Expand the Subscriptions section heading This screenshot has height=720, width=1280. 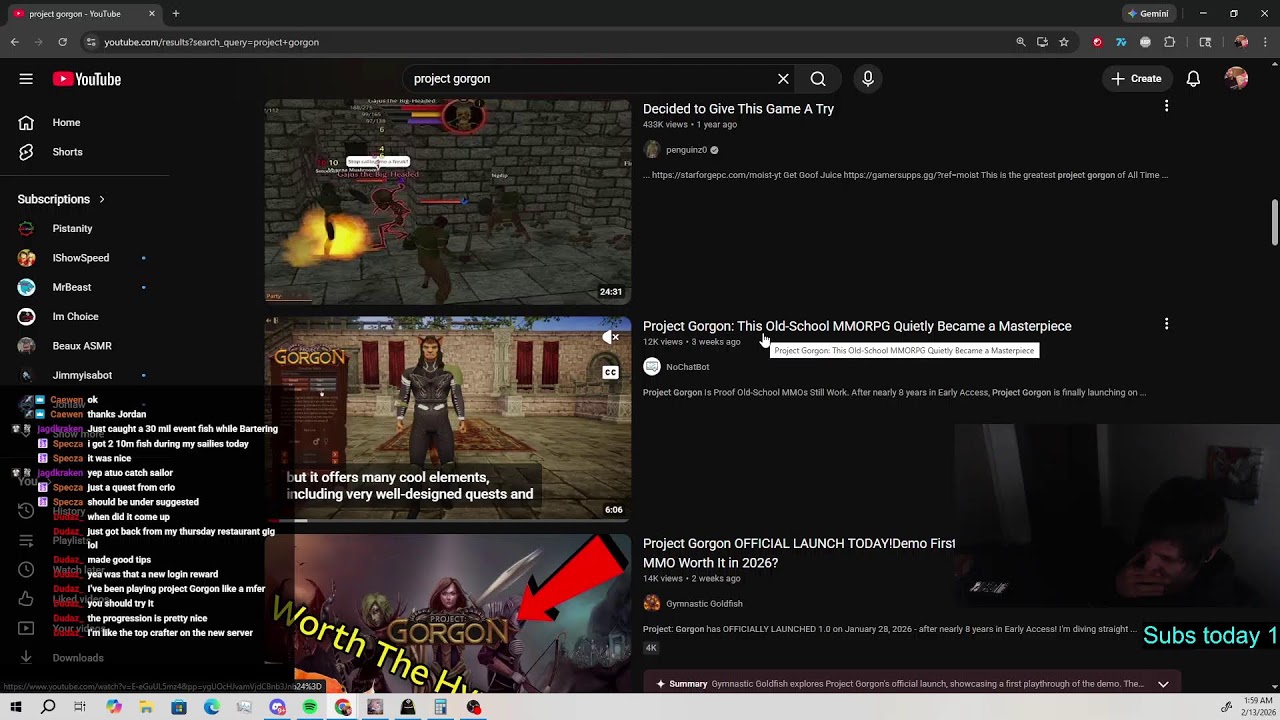[61, 199]
